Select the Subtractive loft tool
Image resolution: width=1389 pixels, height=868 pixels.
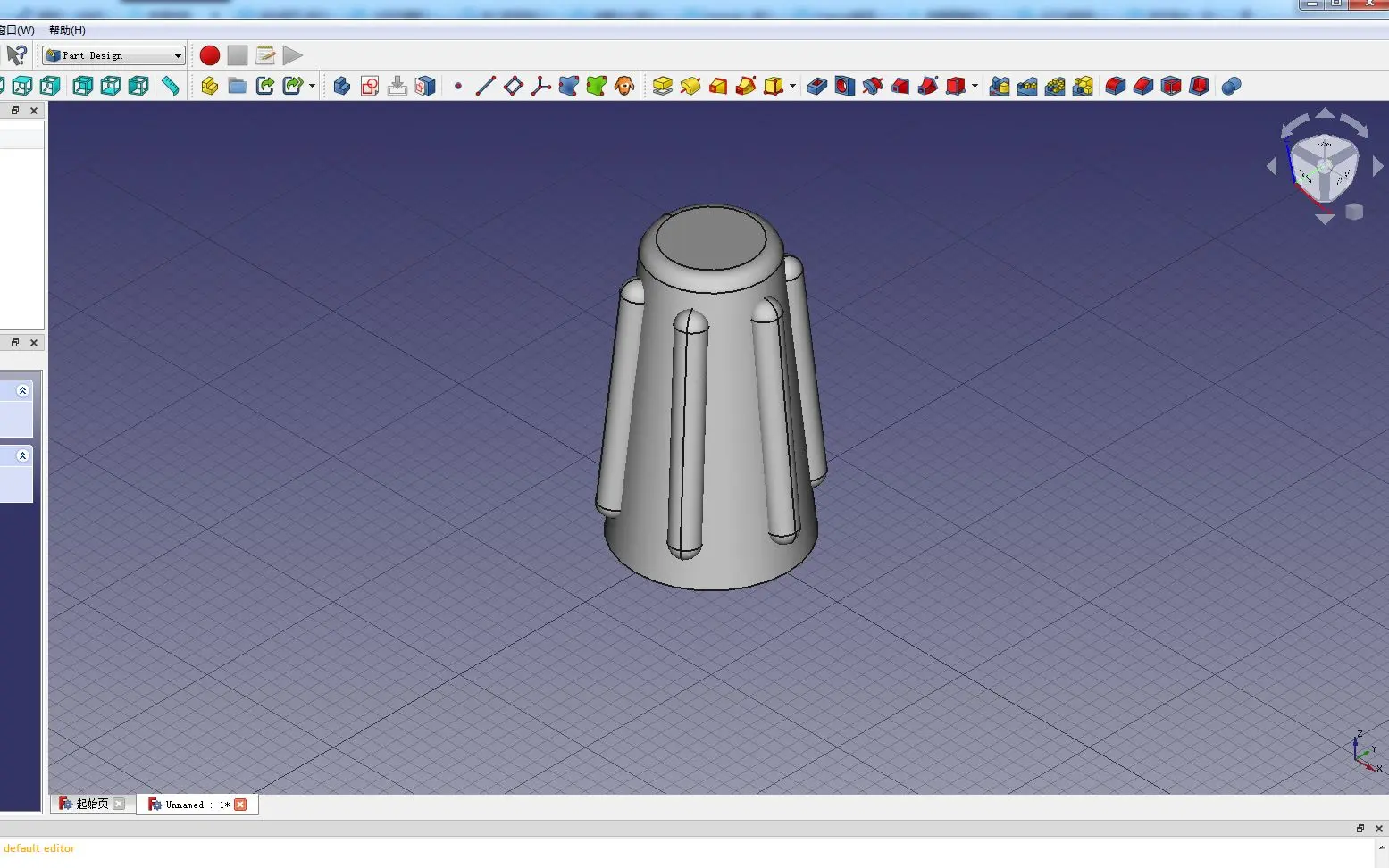tap(900, 86)
